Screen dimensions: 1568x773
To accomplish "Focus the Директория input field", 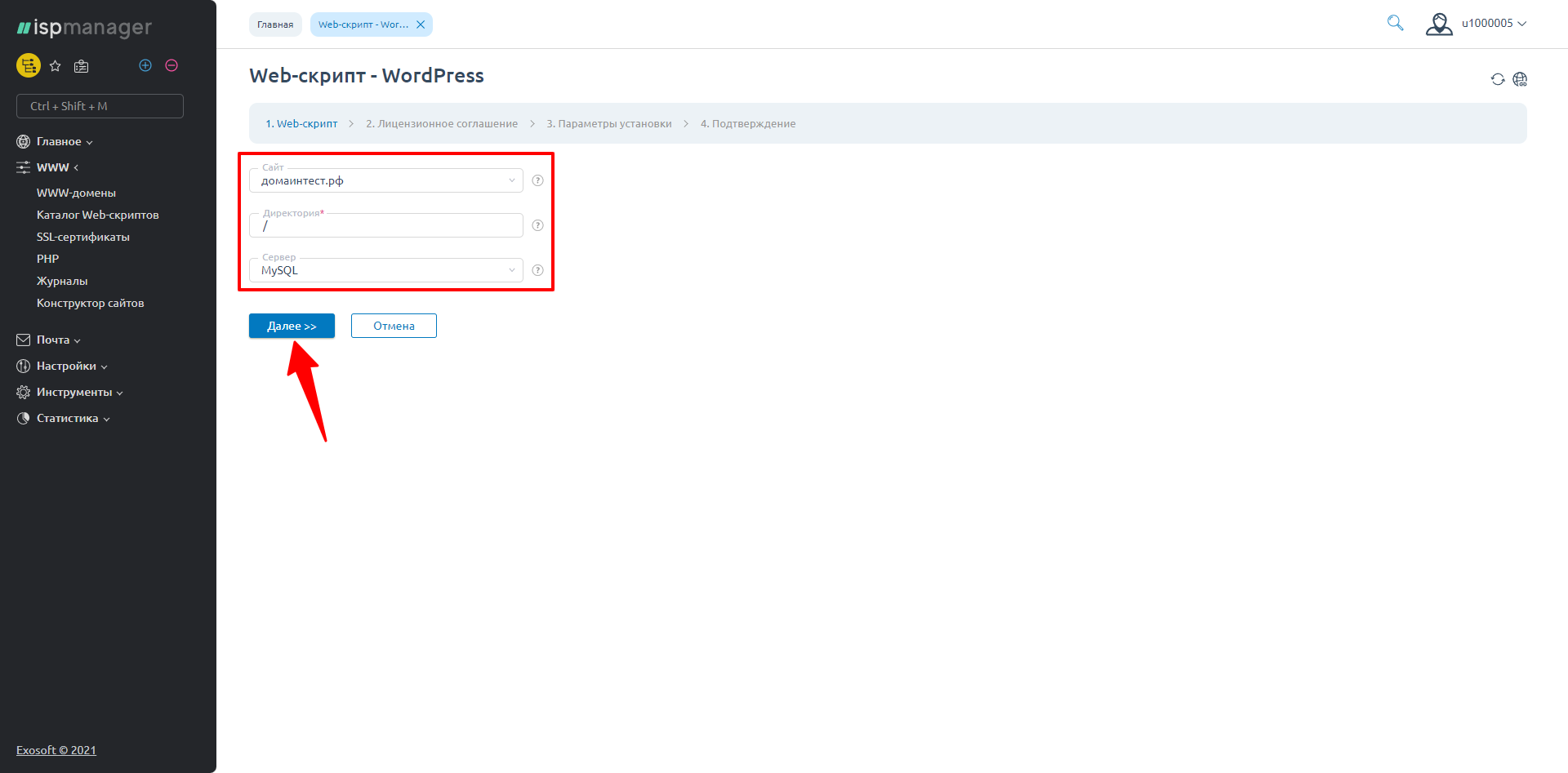I will [385, 226].
